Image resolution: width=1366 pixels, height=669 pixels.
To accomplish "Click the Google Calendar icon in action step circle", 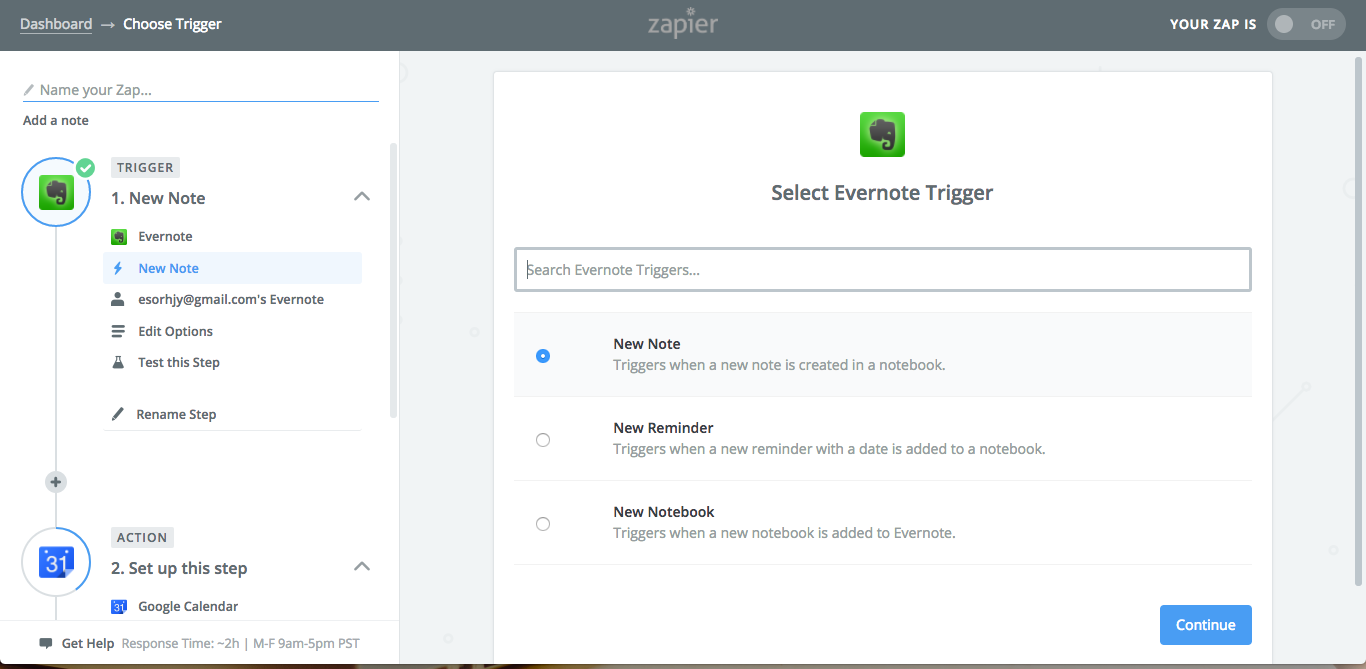I will (57, 562).
